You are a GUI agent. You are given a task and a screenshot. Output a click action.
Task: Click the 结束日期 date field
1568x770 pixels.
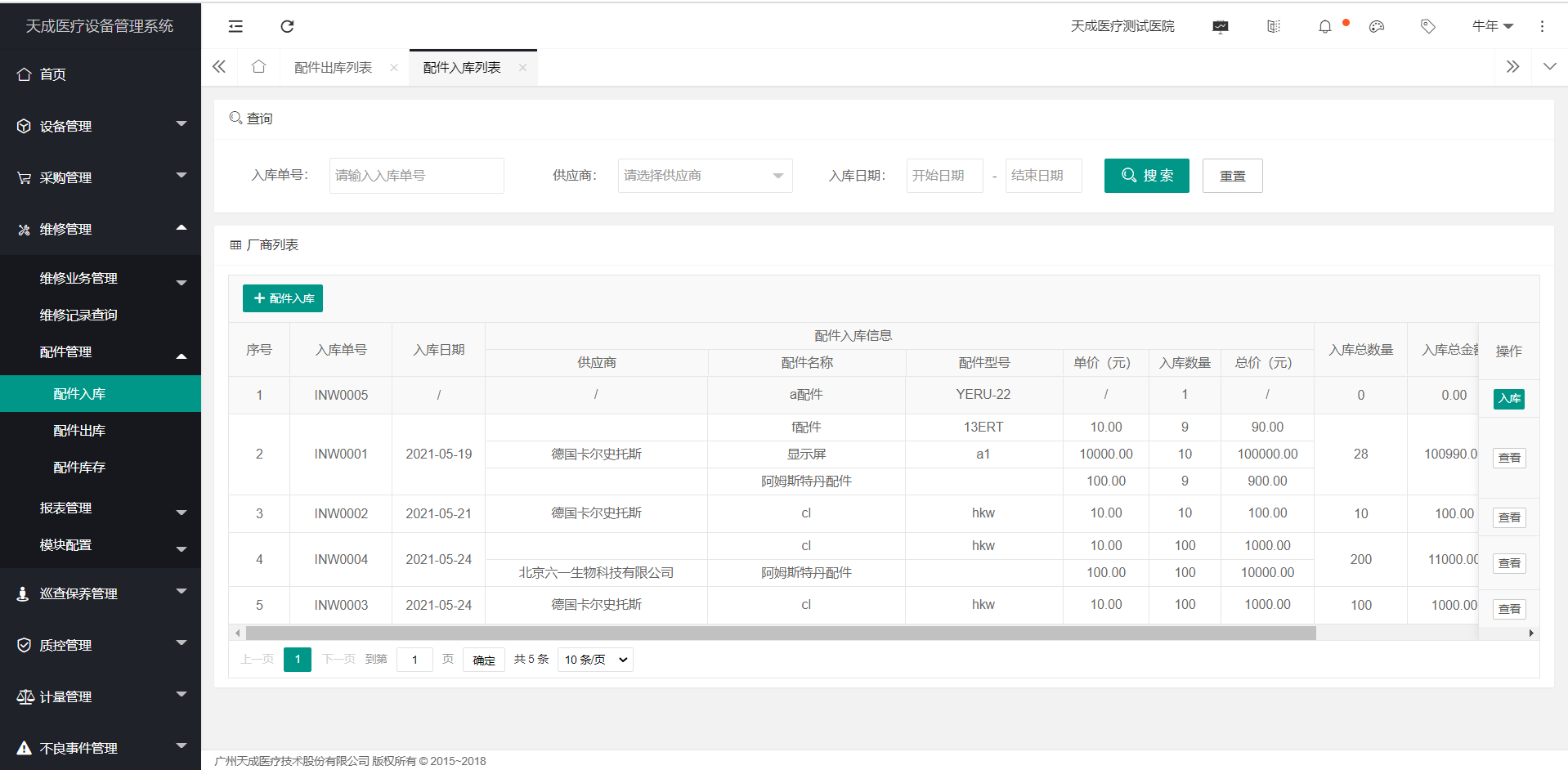click(1044, 176)
